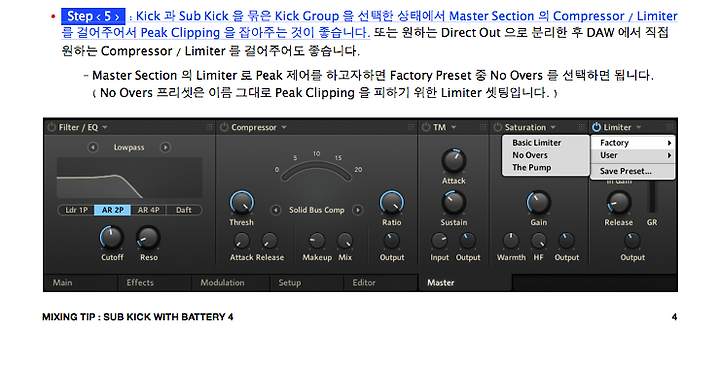Click the Limiter Output knob

click(632, 240)
